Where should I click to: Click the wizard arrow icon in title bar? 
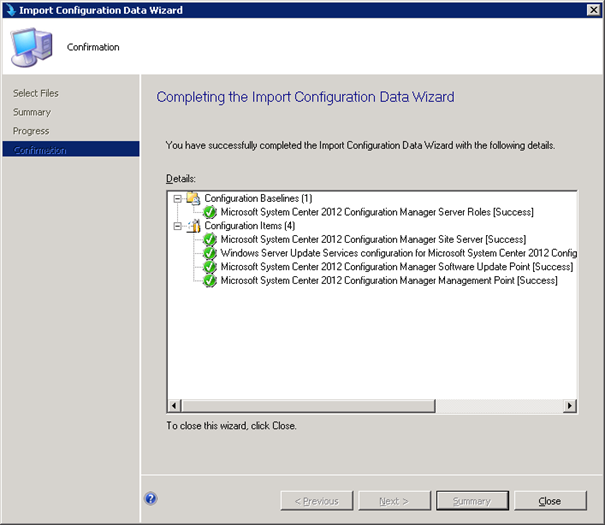point(10,10)
